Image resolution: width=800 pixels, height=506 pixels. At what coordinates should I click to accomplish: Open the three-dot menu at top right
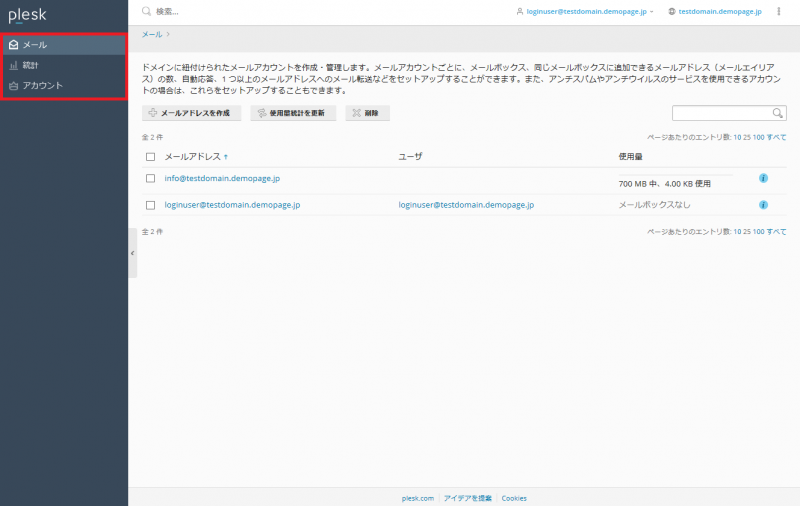779,11
